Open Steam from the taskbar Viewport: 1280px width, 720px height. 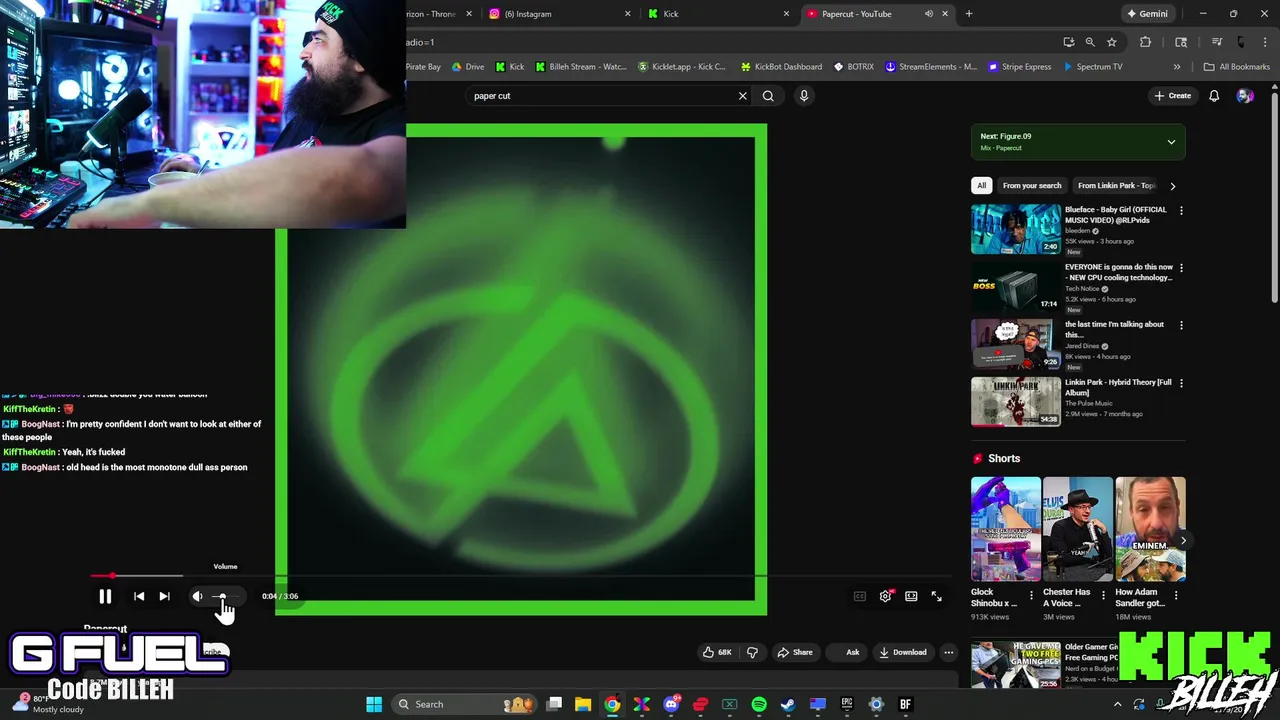point(788,704)
